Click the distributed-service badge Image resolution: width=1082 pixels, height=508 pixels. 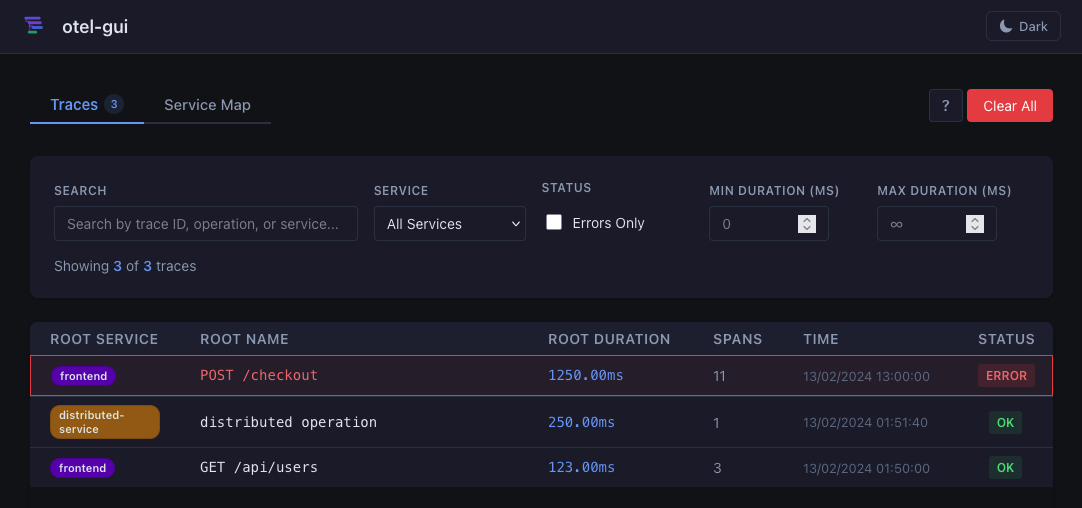[x=105, y=422]
